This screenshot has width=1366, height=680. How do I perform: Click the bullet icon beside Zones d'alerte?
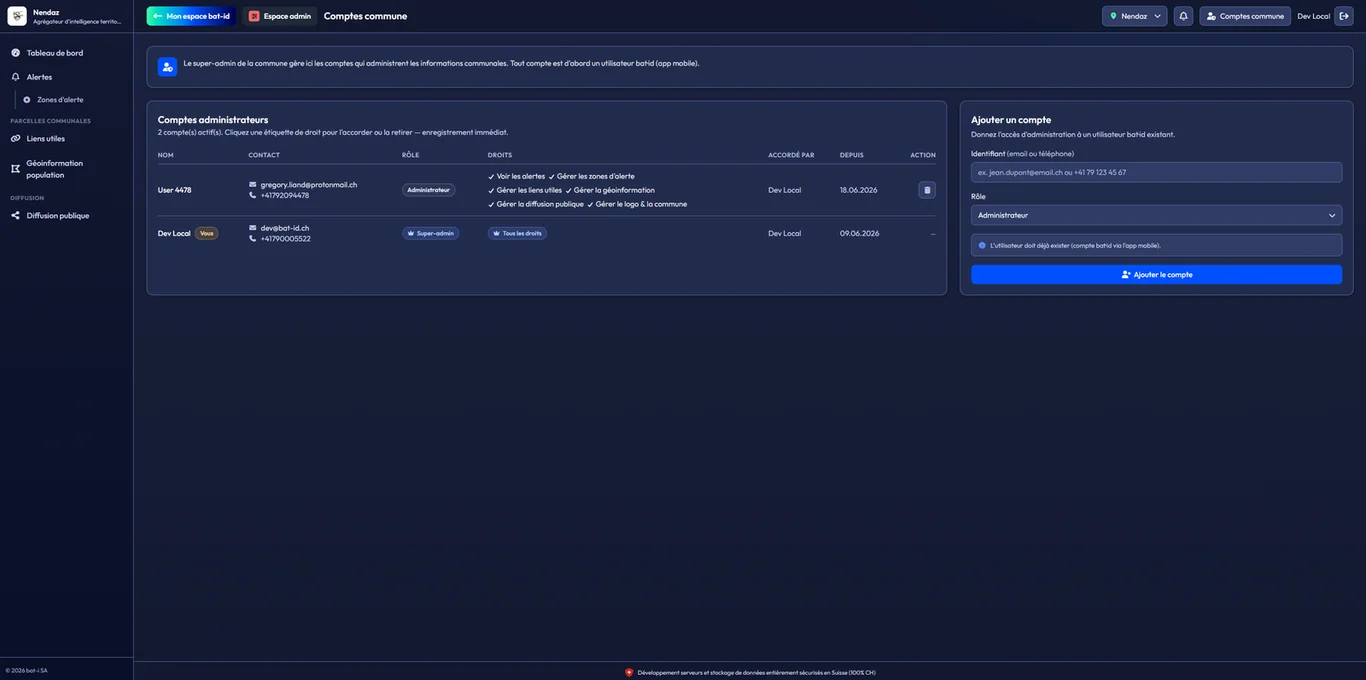click(27, 100)
